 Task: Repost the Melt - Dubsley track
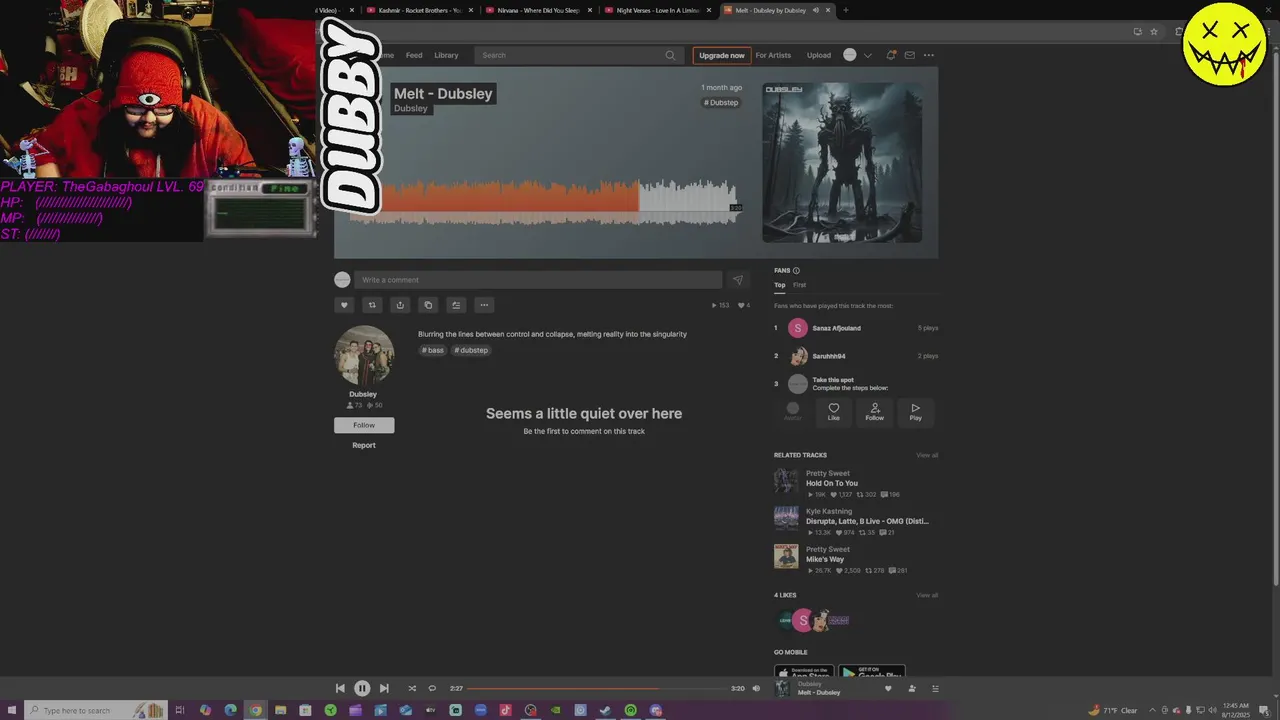[372, 305]
